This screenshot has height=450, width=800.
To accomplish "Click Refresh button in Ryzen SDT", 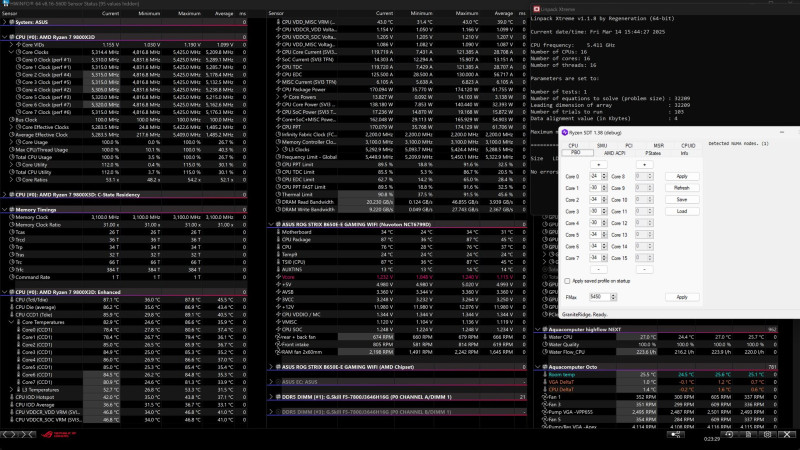I will tap(682, 188).
